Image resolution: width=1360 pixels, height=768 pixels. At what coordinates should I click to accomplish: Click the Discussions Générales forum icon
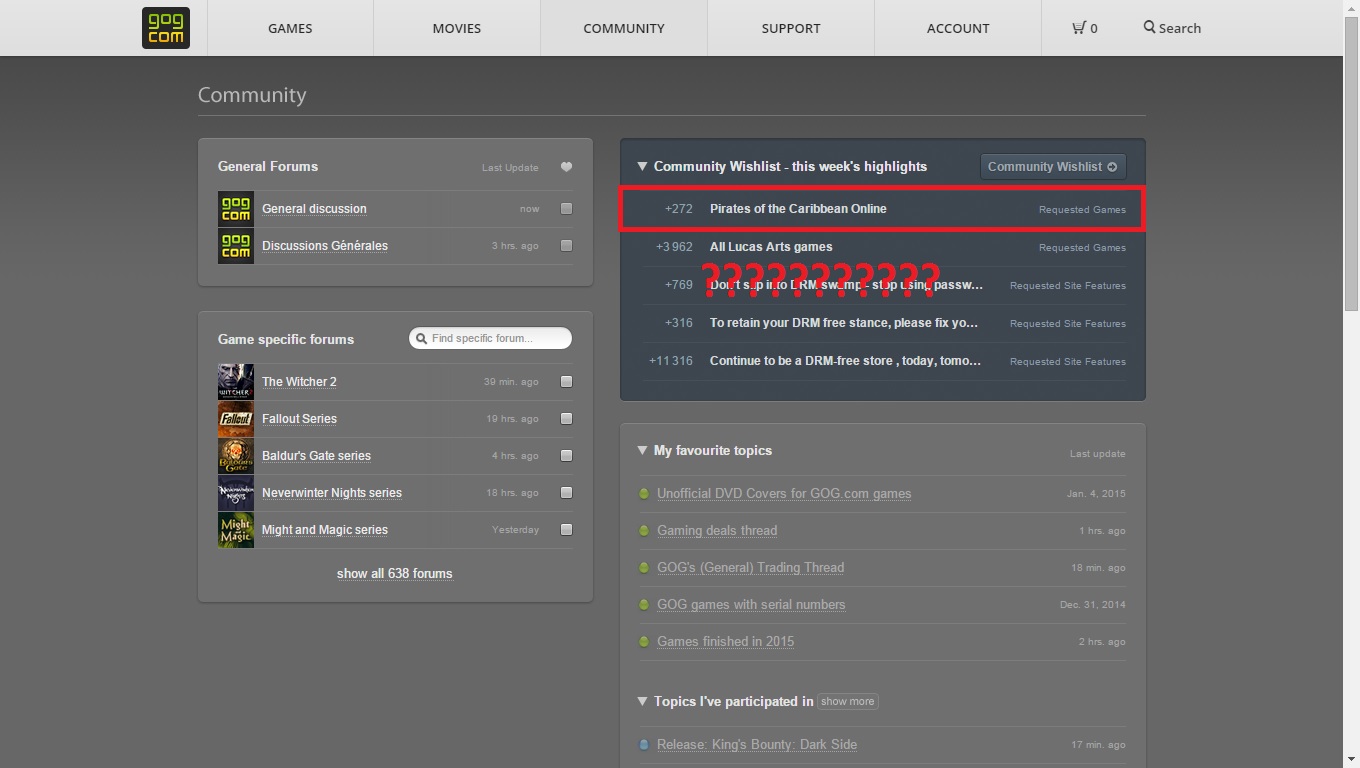(236, 246)
